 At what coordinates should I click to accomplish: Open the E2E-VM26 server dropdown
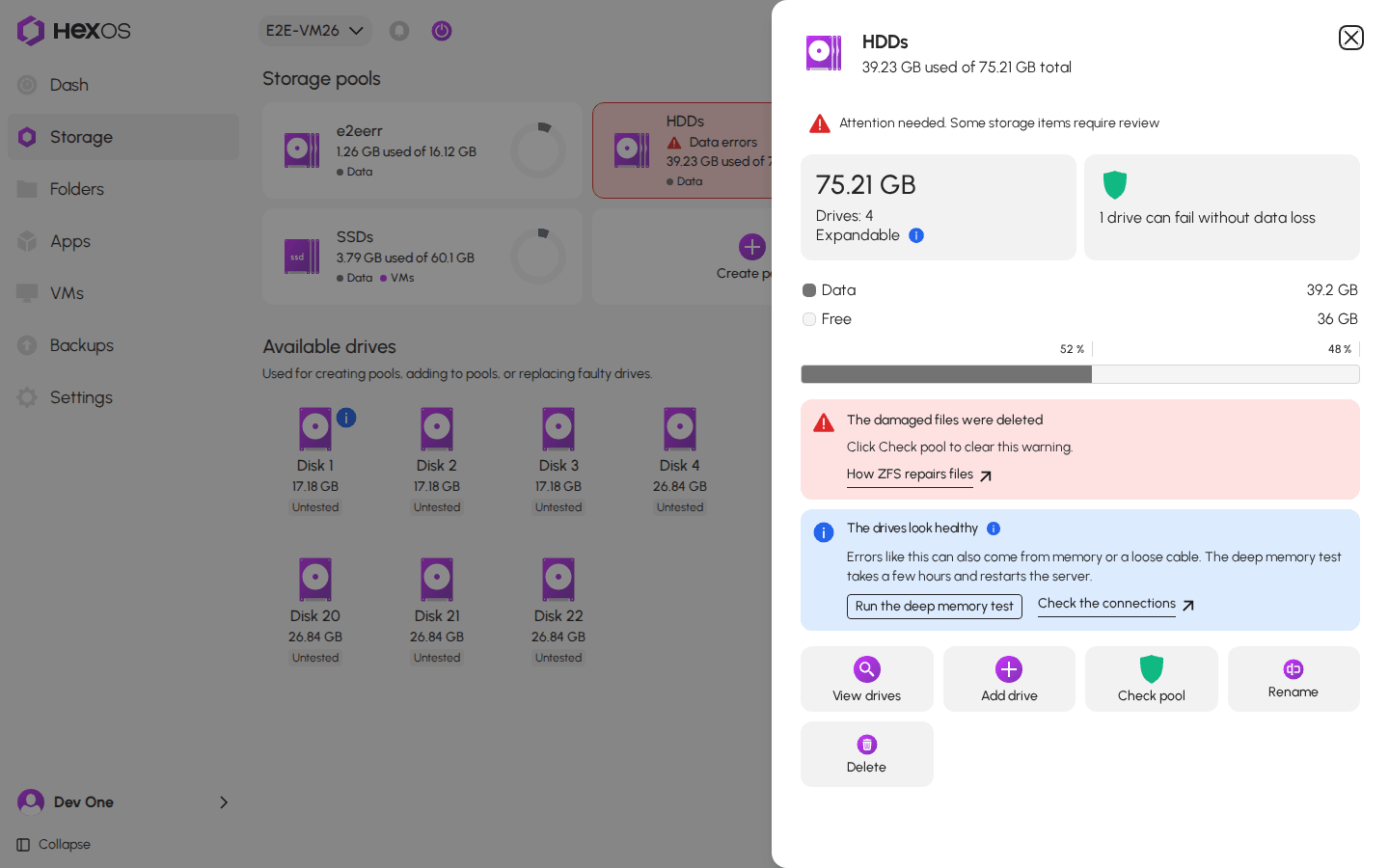click(x=315, y=31)
